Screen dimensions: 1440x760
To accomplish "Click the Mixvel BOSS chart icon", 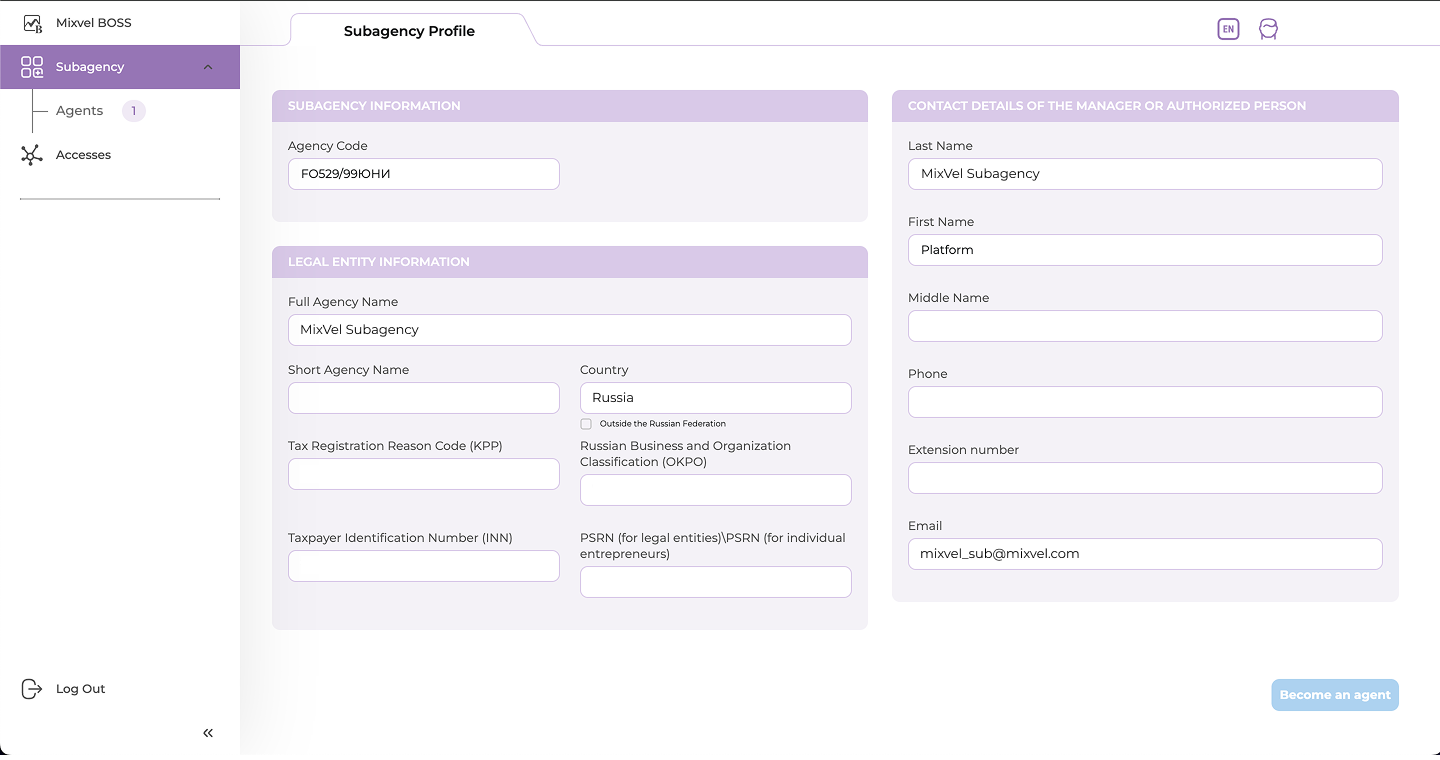I will click(32, 23).
